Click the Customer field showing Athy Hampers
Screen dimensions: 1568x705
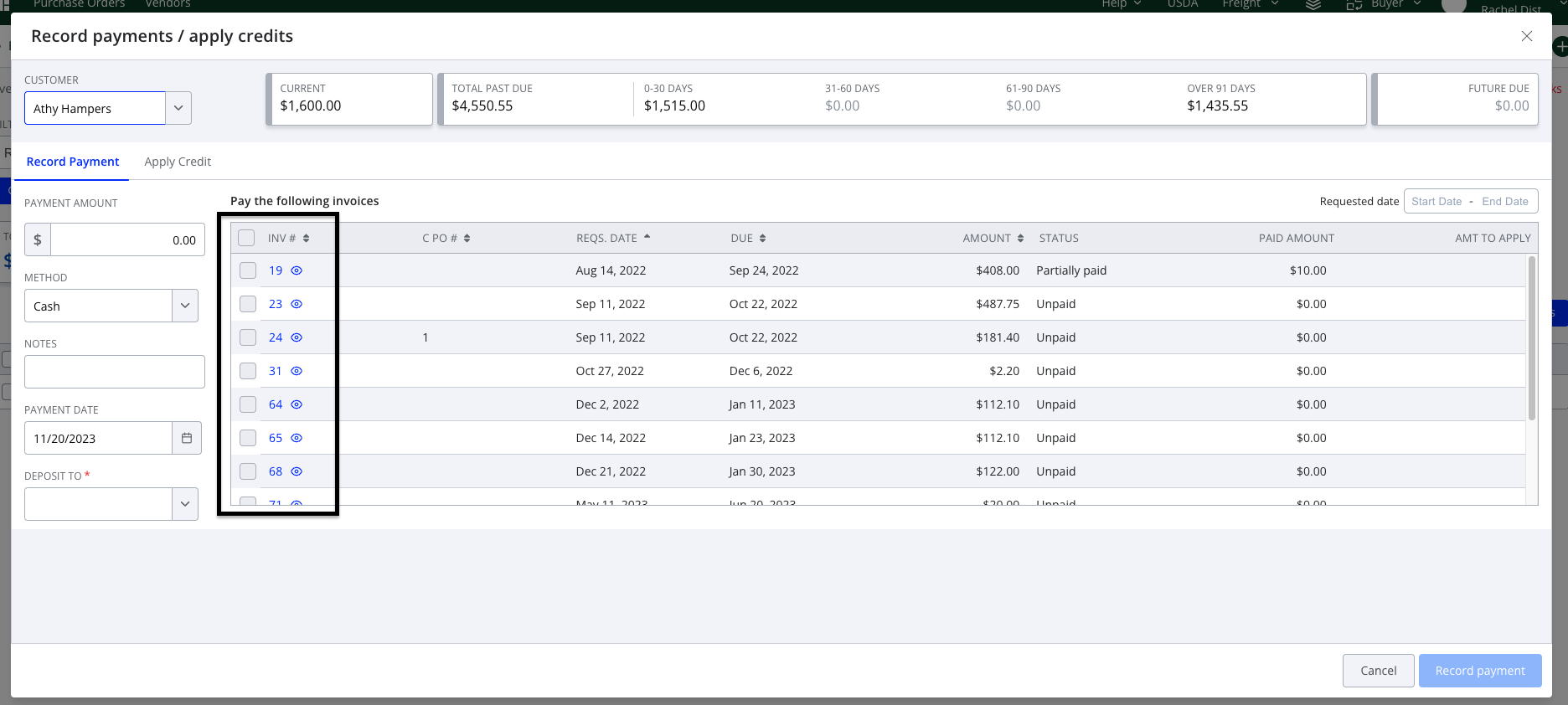[x=95, y=108]
